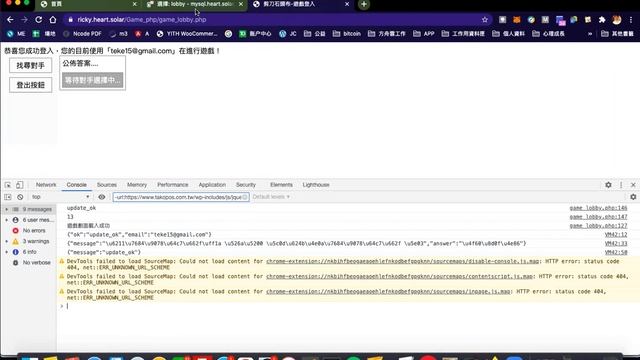Switch to the Console panel
Image resolution: width=640 pixels, height=360 pixels.
(76, 185)
